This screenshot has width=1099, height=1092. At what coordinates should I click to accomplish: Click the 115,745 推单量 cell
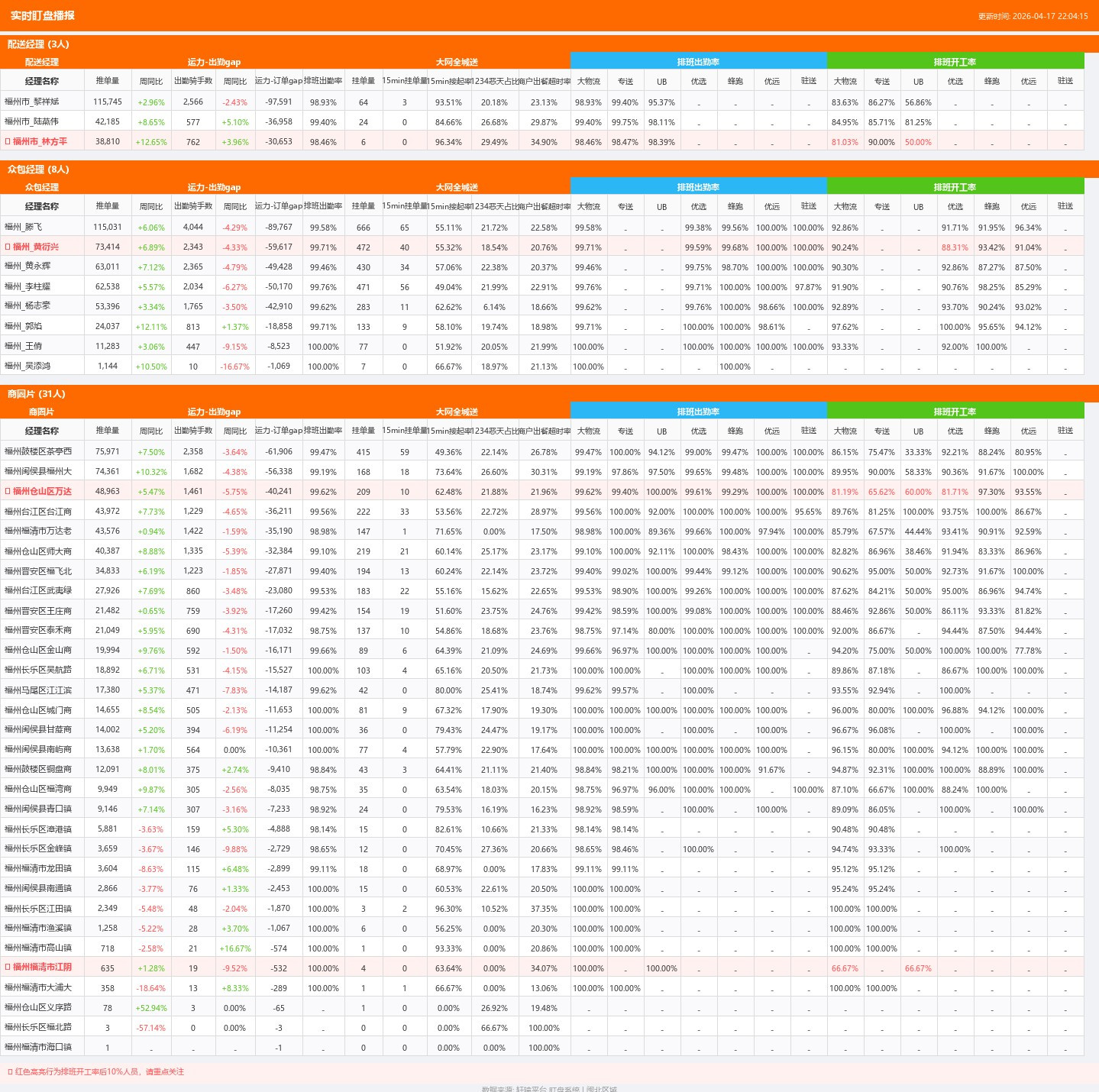pyautogui.click(x=108, y=102)
